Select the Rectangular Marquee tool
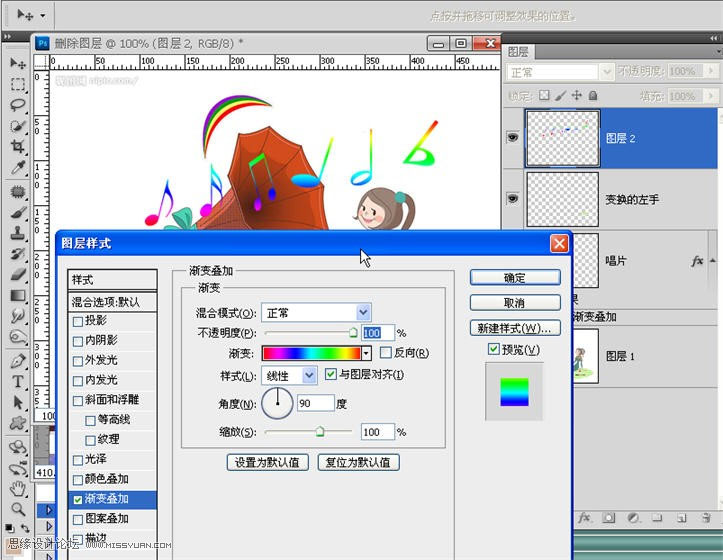 [x=18, y=84]
